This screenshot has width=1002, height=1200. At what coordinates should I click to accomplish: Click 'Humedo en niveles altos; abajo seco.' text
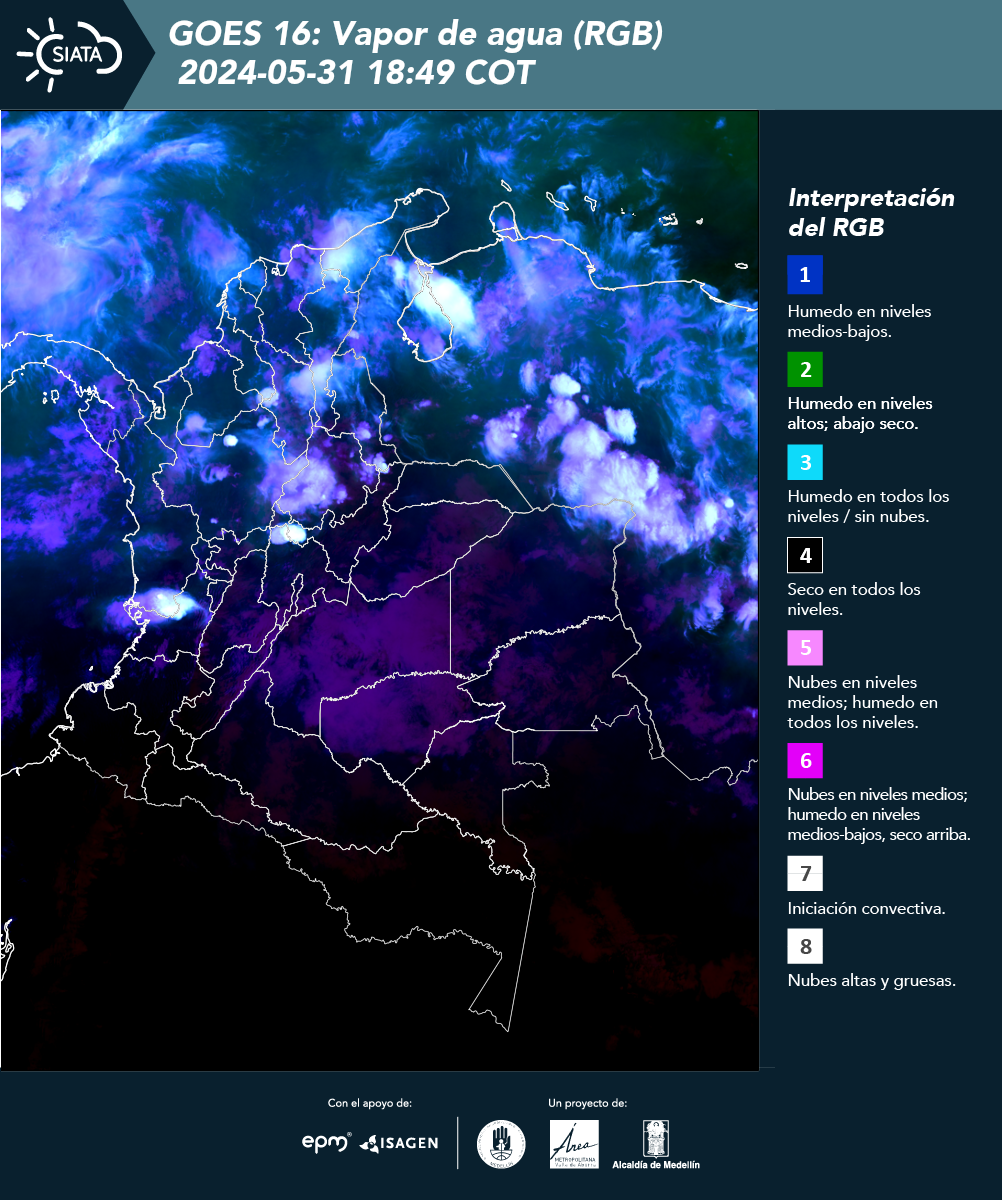tap(860, 413)
